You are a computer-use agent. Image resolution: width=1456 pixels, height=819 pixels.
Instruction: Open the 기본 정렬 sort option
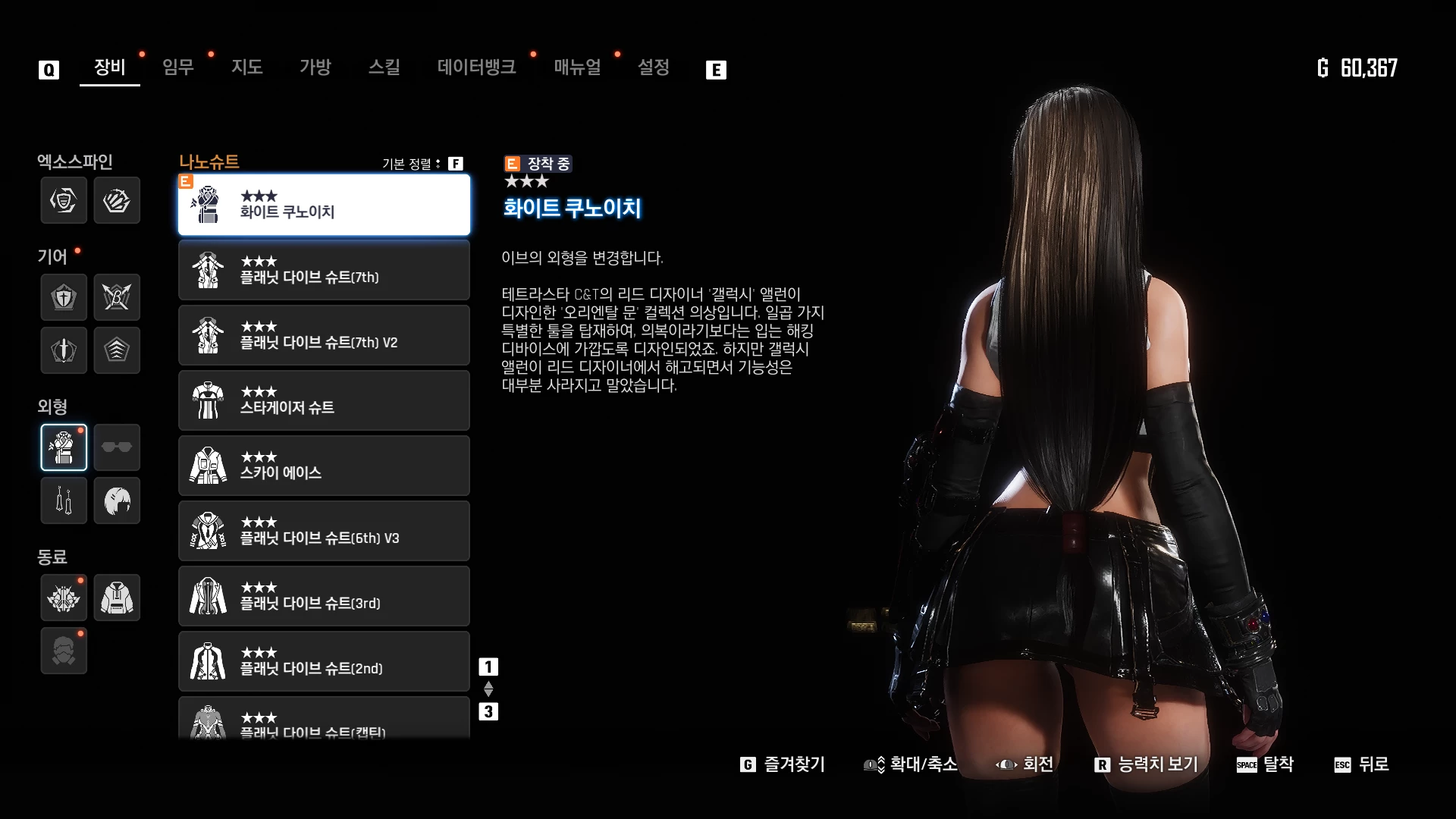[411, 164]
